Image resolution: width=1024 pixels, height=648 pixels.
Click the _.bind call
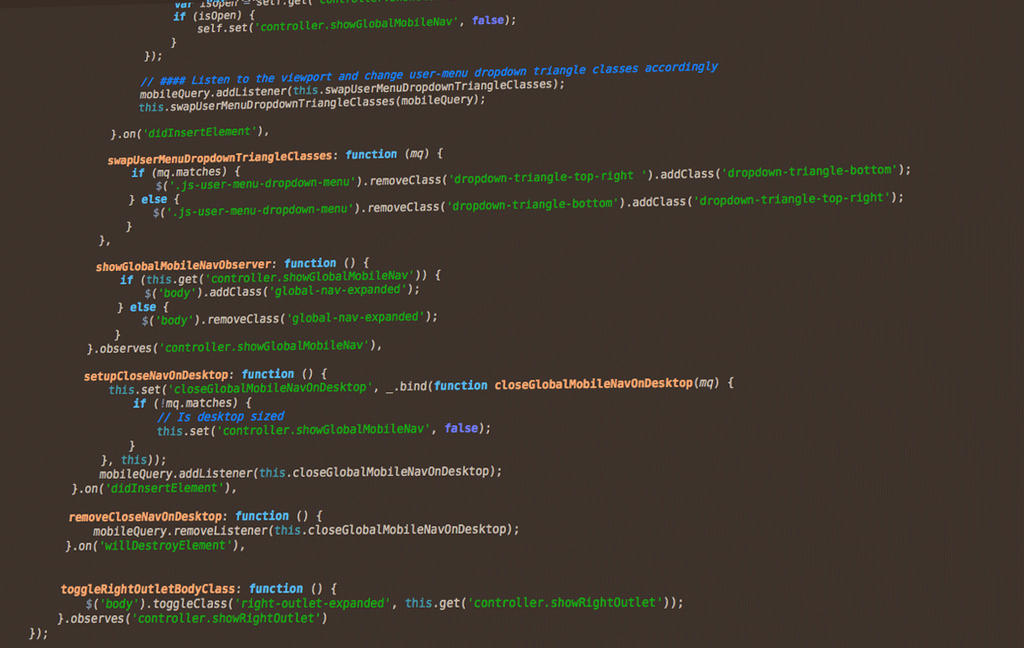[x=407, y=386]
